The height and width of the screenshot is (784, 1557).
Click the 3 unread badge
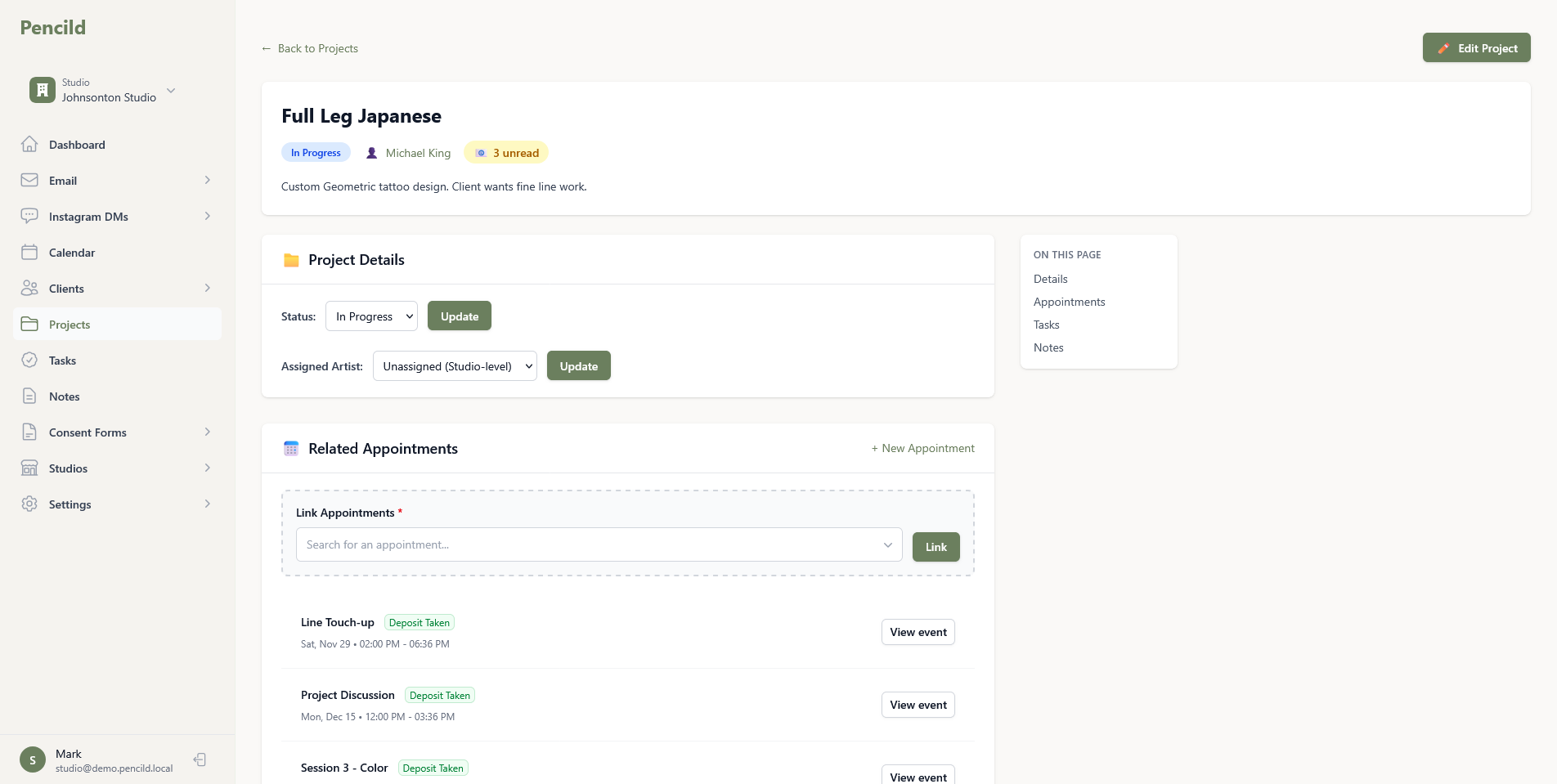505,152
